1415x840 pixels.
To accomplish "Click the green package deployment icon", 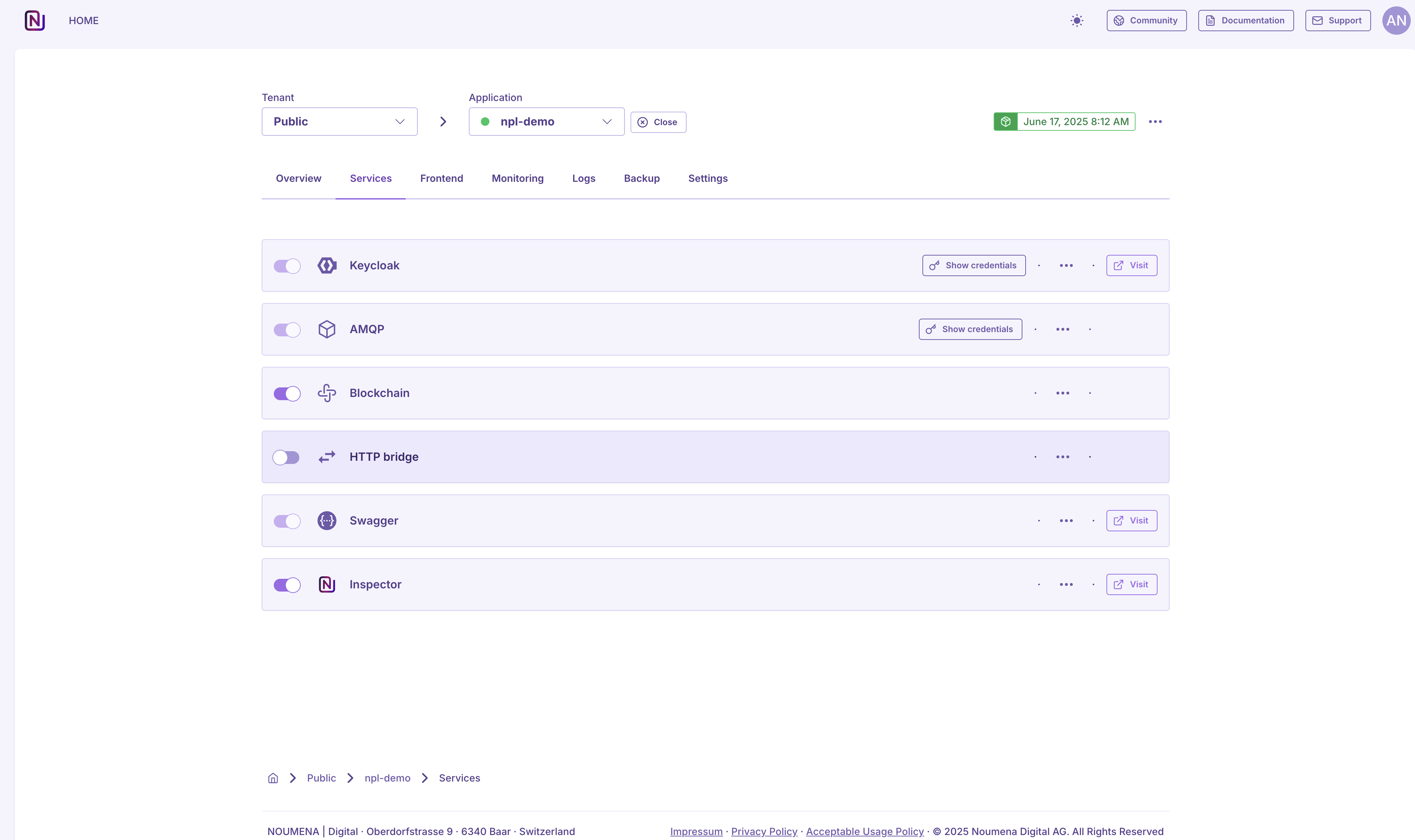I will (x=1005, y=122).
